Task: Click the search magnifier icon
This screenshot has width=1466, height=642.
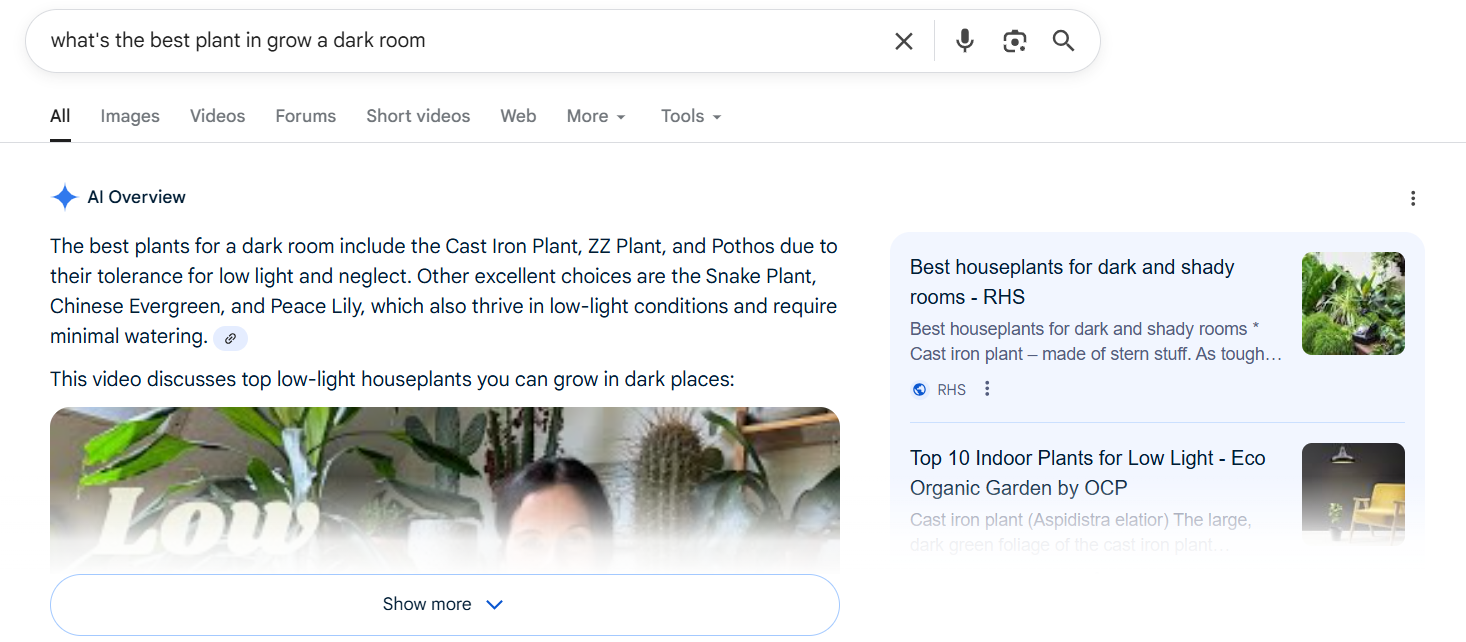Action: tap(1062, 41)
